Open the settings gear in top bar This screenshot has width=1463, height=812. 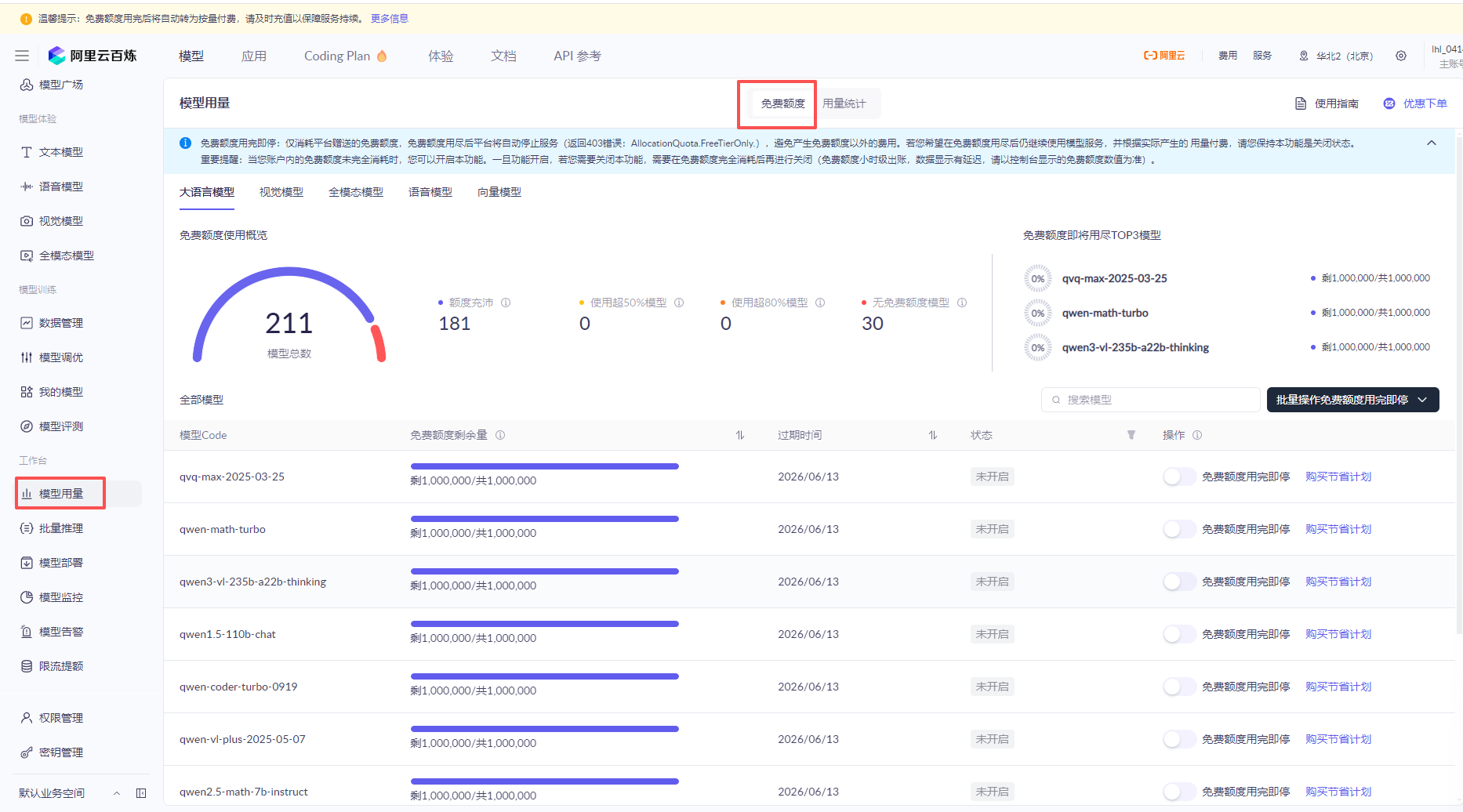[1401, 56]
